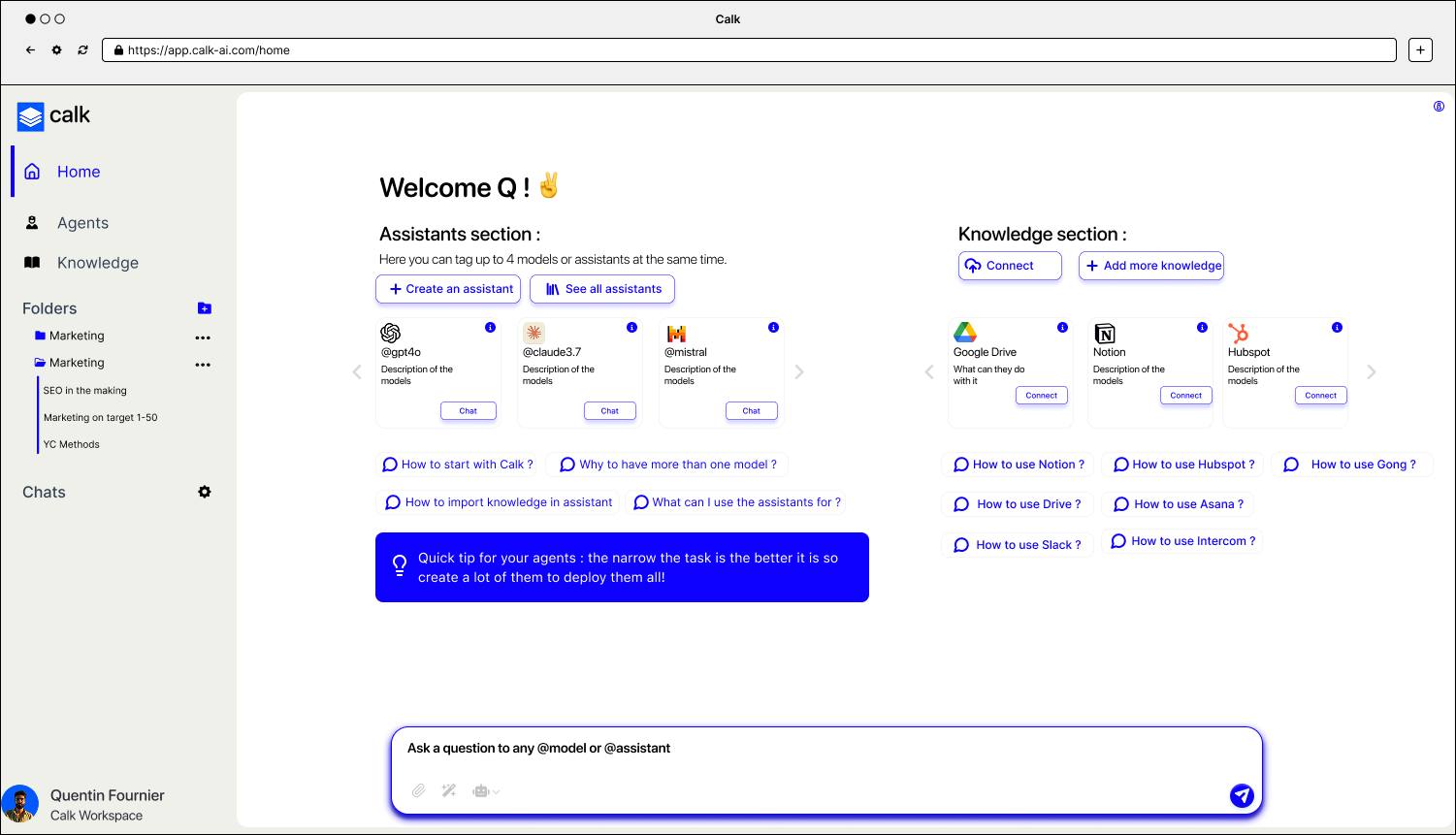Click the info icon on the @gpt4o card
Screen dimensions: 1456x835
pos(490,328)
